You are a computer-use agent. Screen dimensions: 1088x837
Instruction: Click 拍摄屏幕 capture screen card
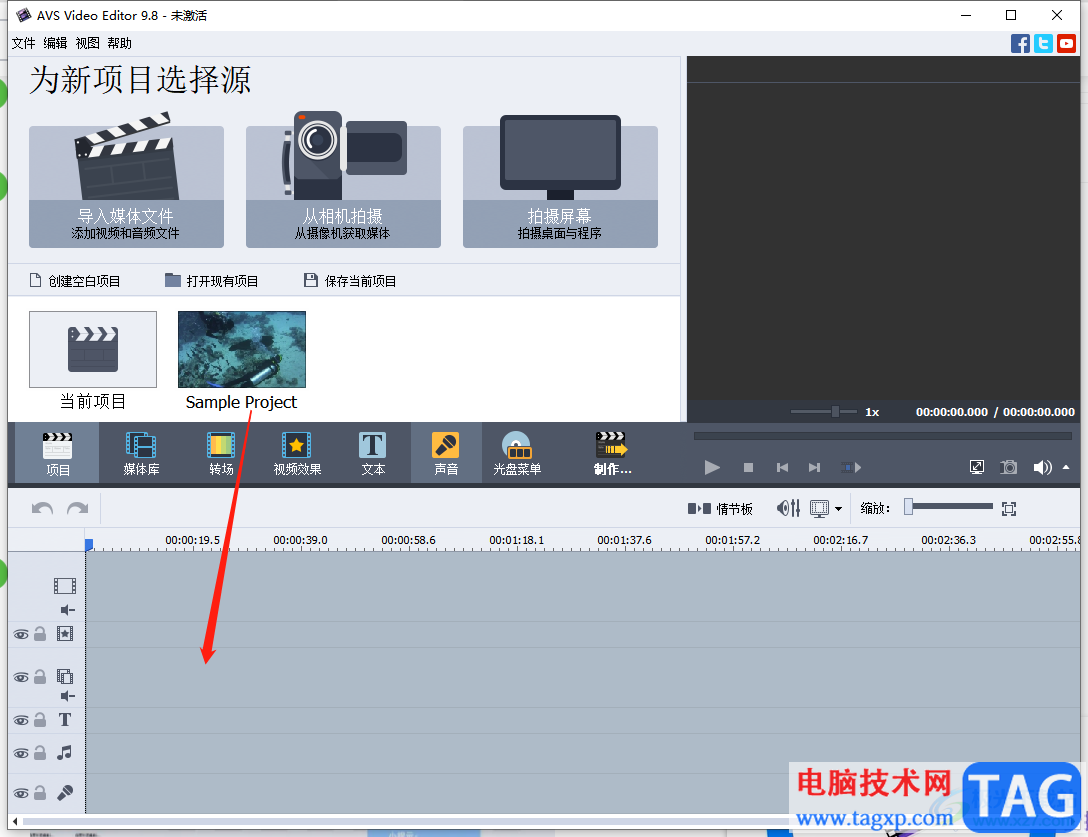(x=560, y=186)
